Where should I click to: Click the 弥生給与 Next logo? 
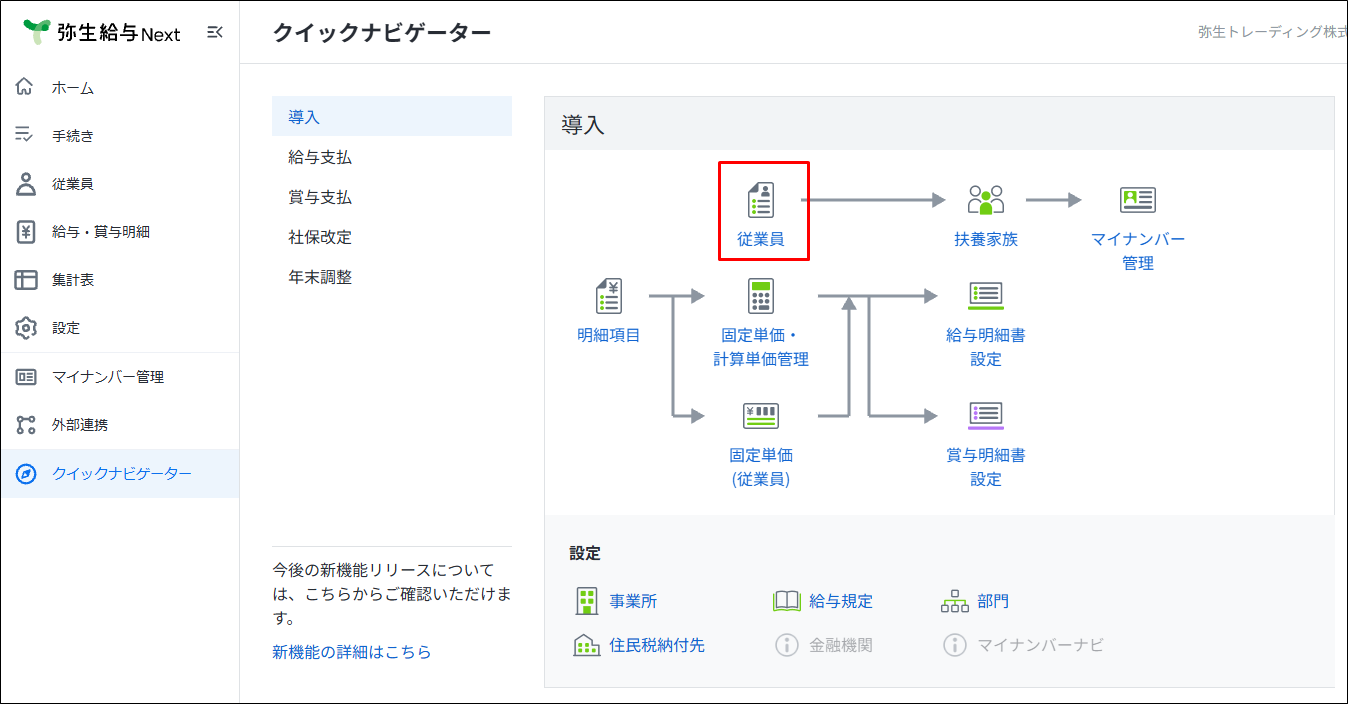point(102,33)
